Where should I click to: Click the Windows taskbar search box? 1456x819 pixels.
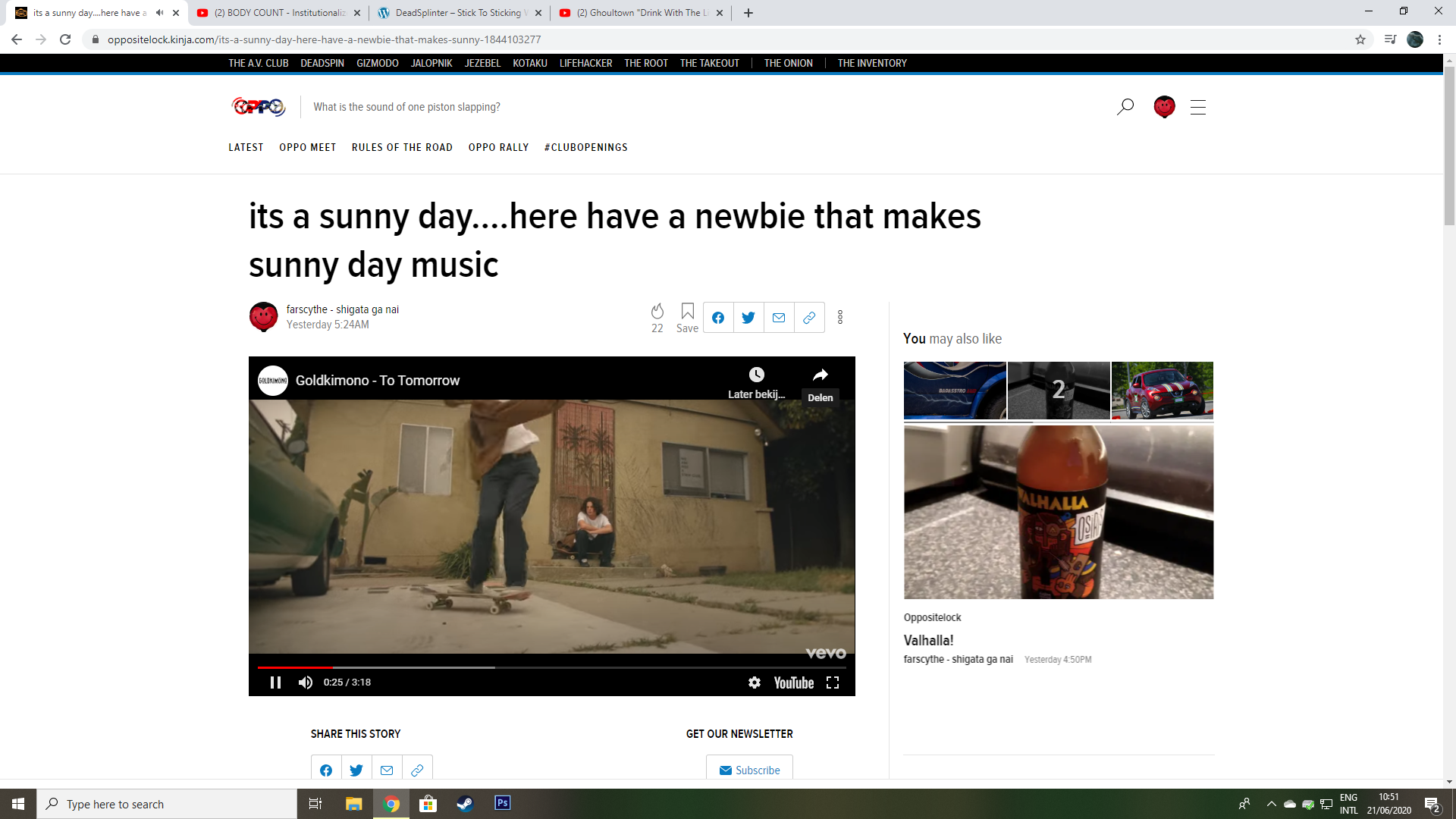click(167, 804)
